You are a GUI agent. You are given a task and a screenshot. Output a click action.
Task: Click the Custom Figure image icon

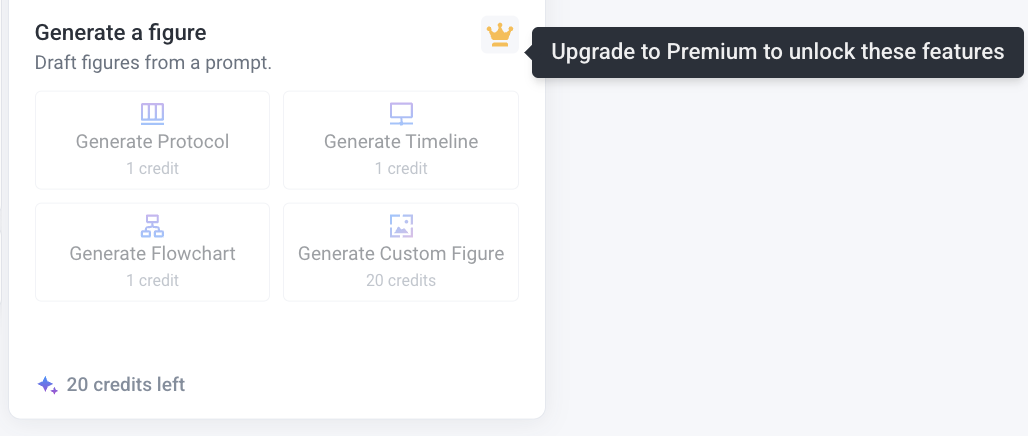tap(401, 225)
